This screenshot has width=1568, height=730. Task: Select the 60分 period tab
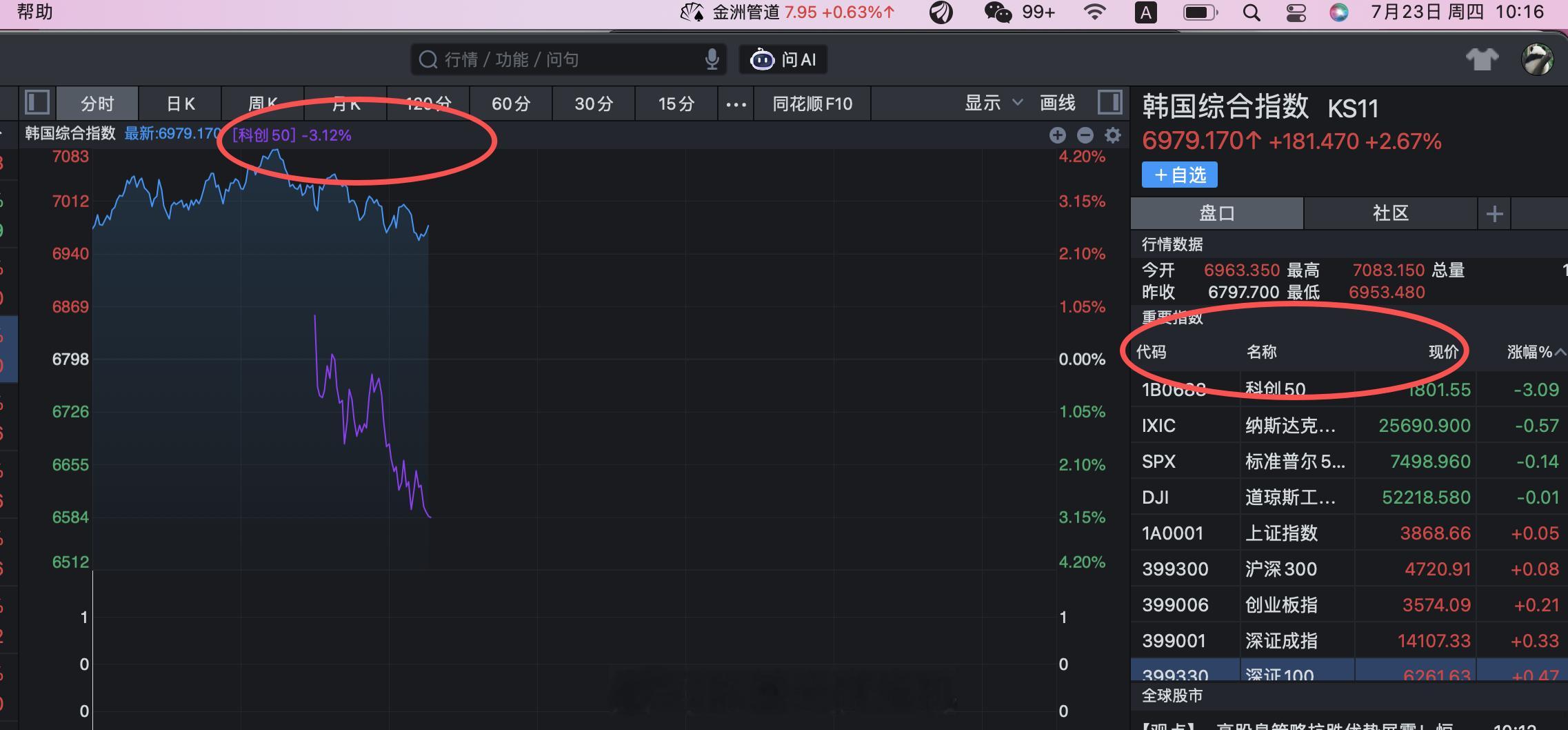tap(511, 103)
